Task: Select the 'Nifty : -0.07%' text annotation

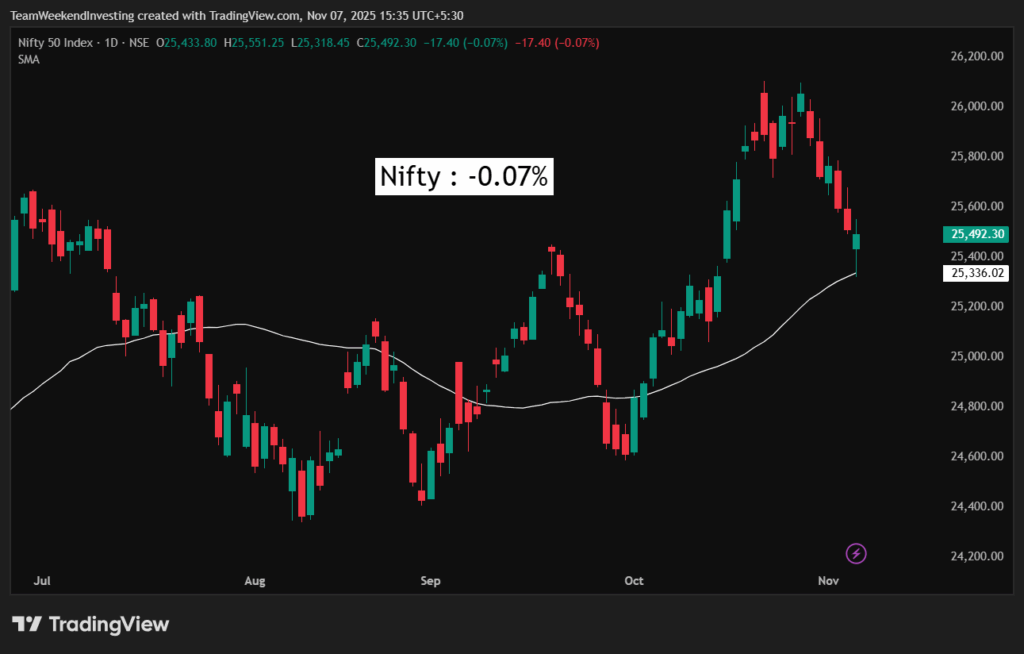Action: pos(464,177)
